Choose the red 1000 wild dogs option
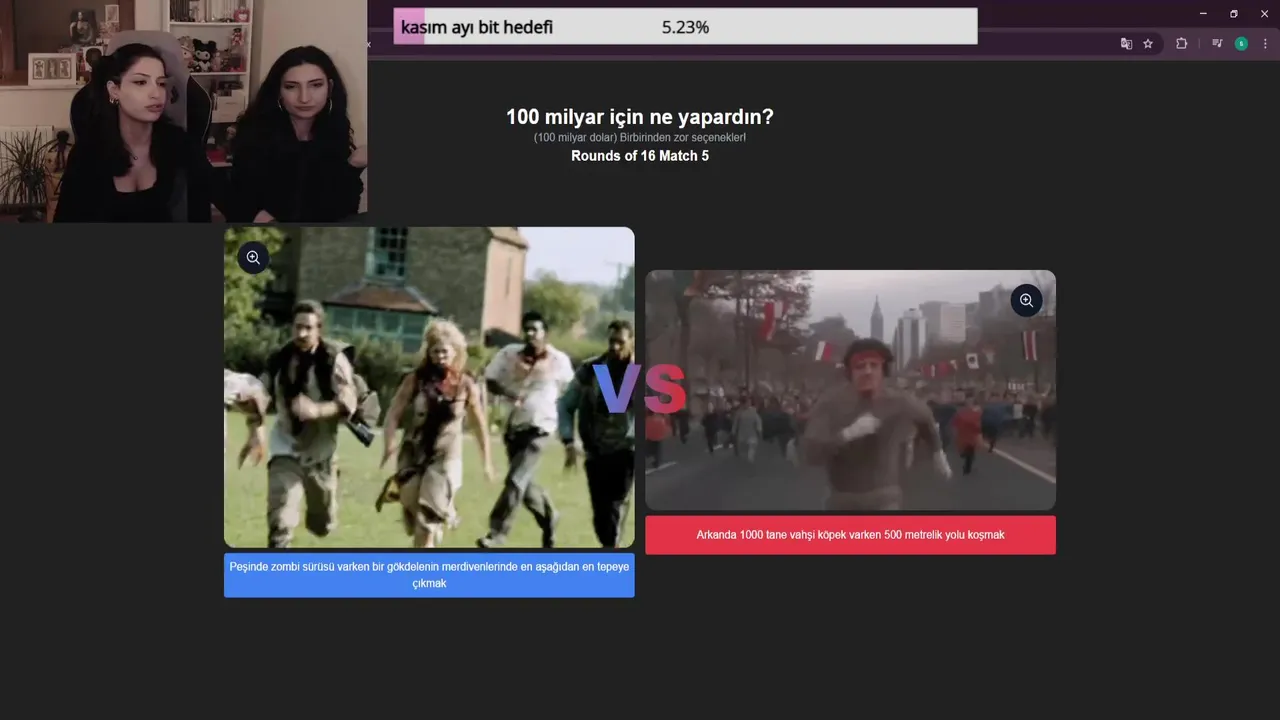Image resolution: width=1280 pixels, height=720 pixels. (x=850, y=535)
